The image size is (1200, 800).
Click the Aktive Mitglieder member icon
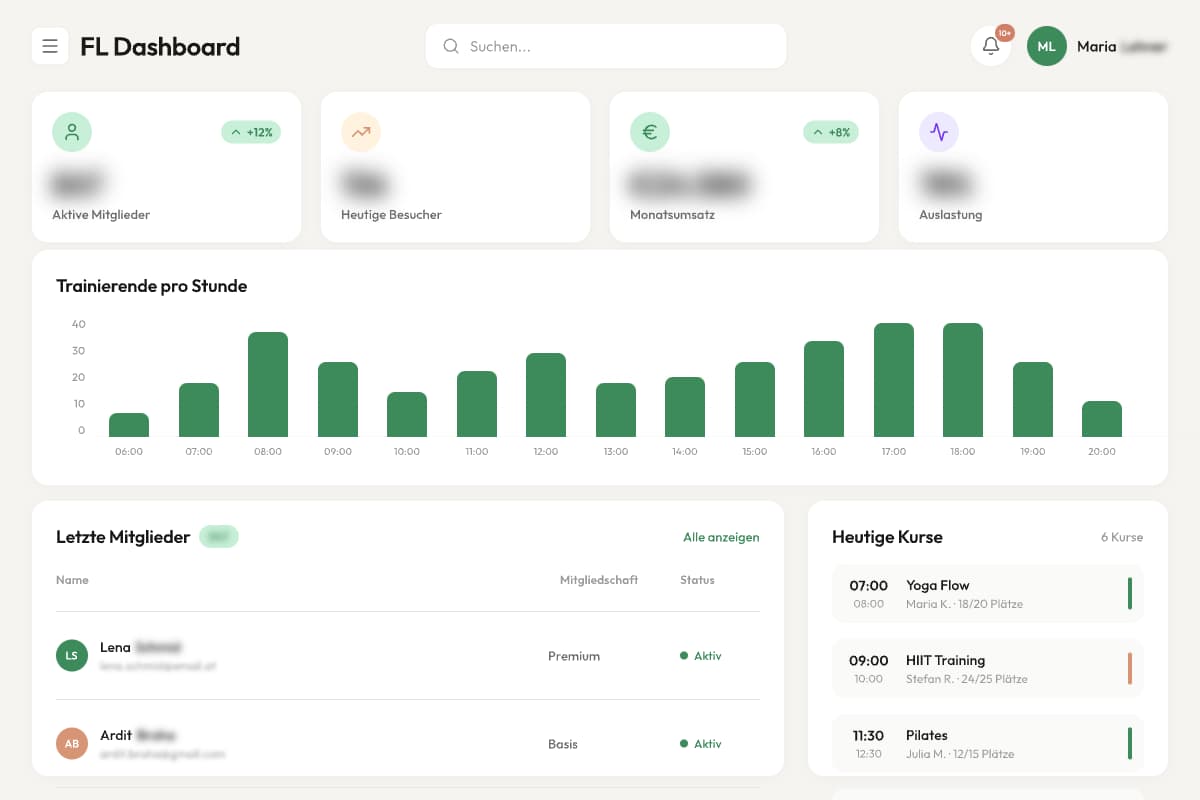click(71, 131)
